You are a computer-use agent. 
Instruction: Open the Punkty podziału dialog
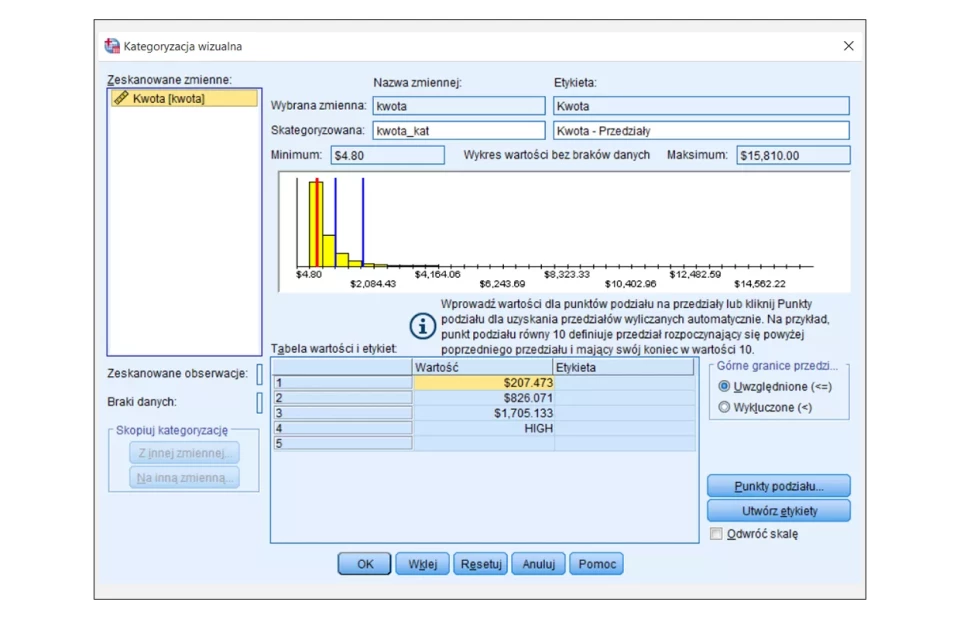click(778, 486)
